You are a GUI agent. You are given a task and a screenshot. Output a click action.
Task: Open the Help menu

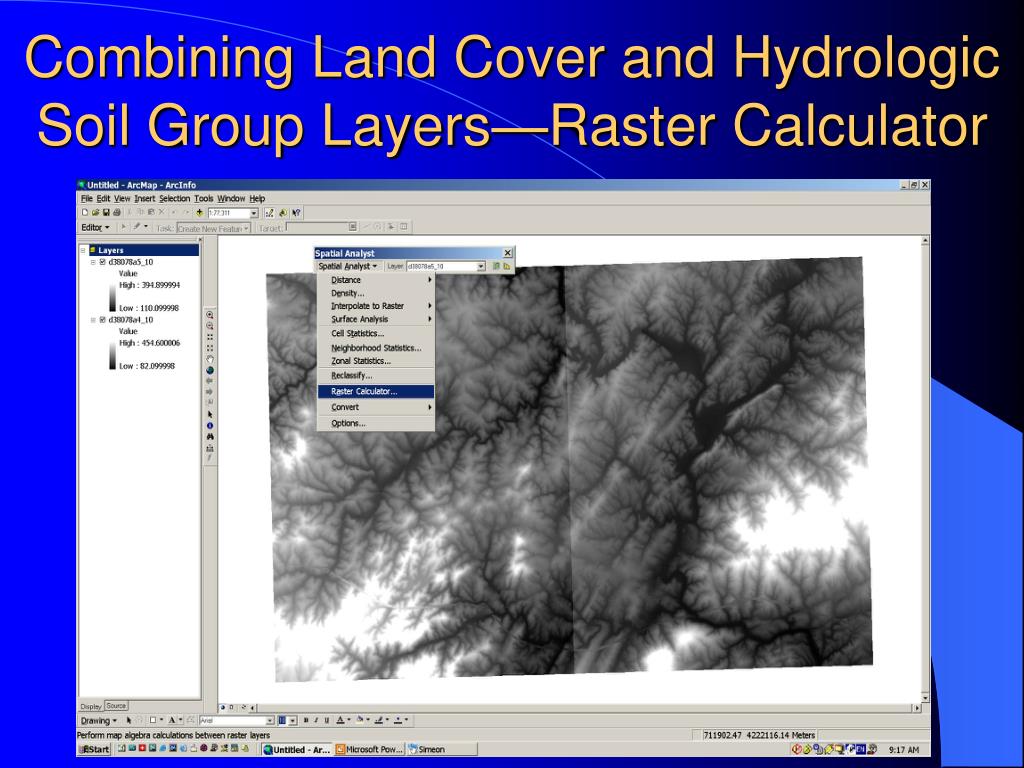[257, 199]
